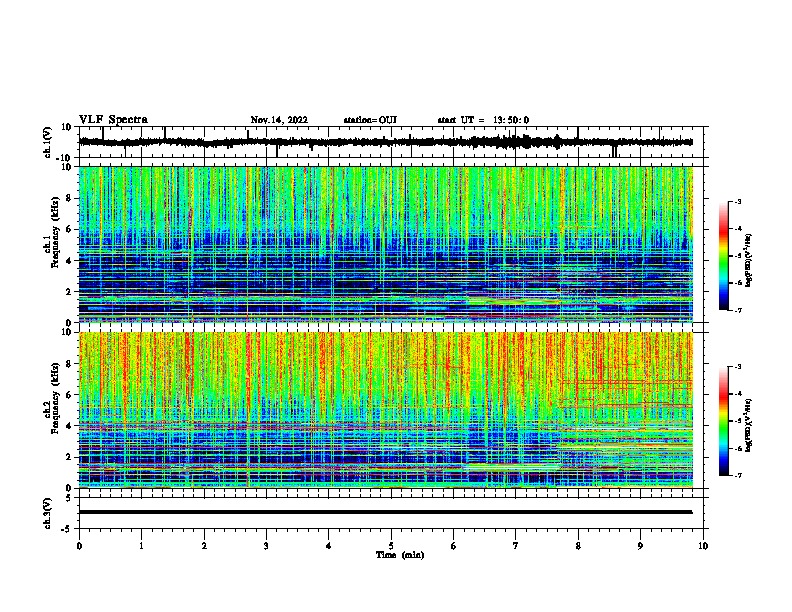792x612 pixels.
Task: Click the '5' tick on ch.3(V) axis
Action: click(70, 498)
